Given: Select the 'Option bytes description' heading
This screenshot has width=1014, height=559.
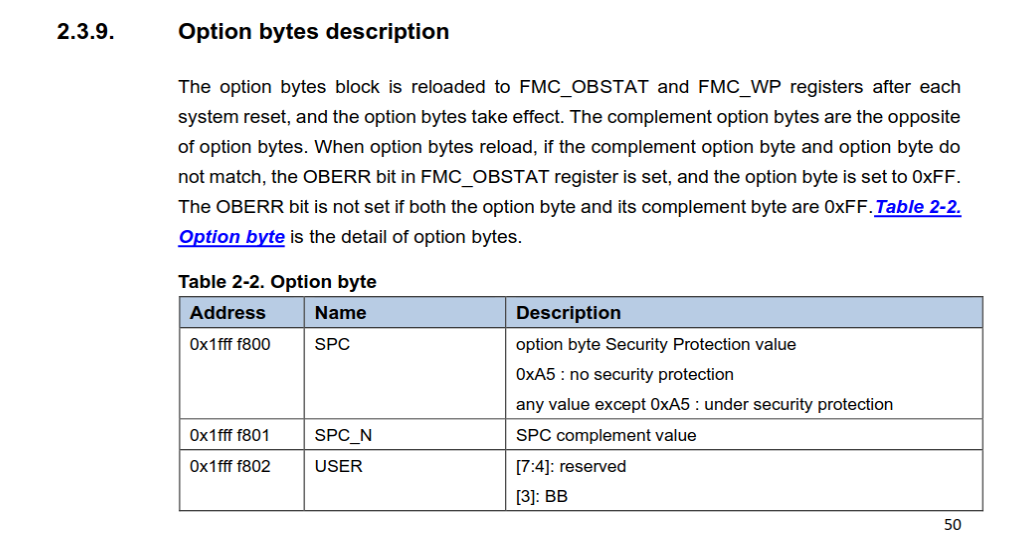Looking at the screenshot, I should point(314,32).
